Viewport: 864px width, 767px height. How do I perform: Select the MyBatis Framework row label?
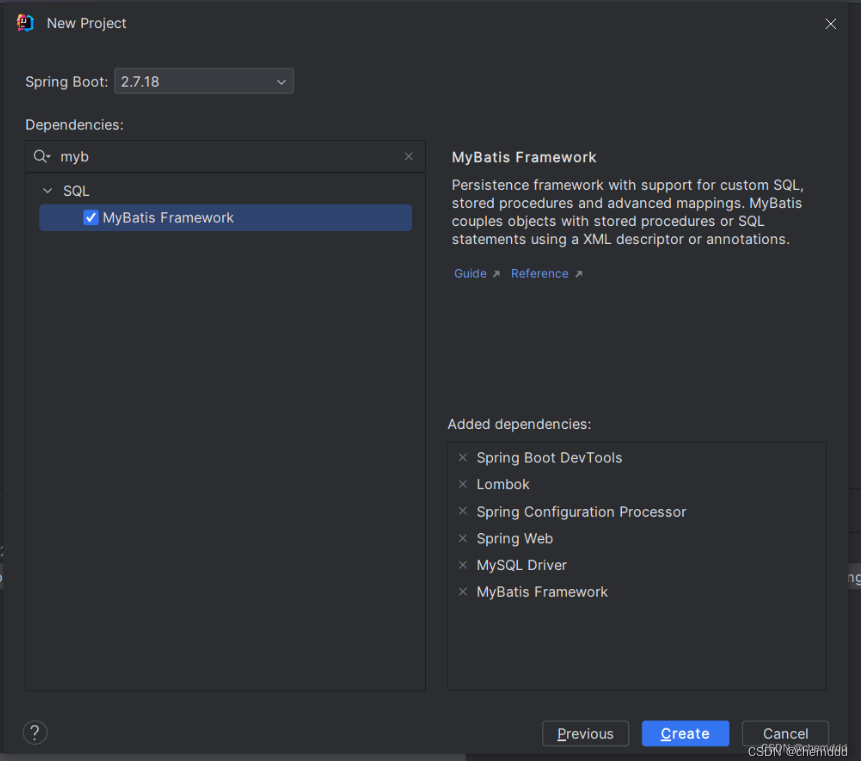click(168, 218)
